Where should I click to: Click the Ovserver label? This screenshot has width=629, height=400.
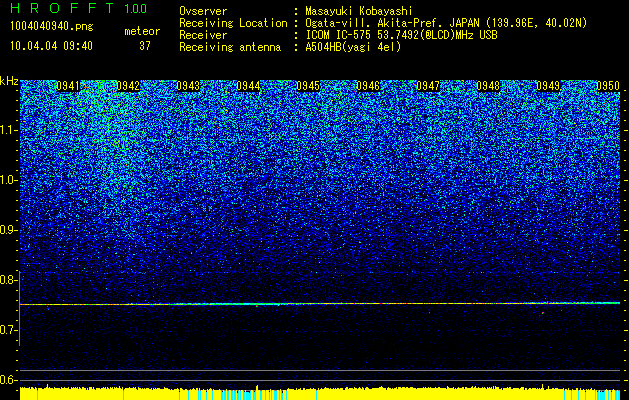tap(203, 11)
